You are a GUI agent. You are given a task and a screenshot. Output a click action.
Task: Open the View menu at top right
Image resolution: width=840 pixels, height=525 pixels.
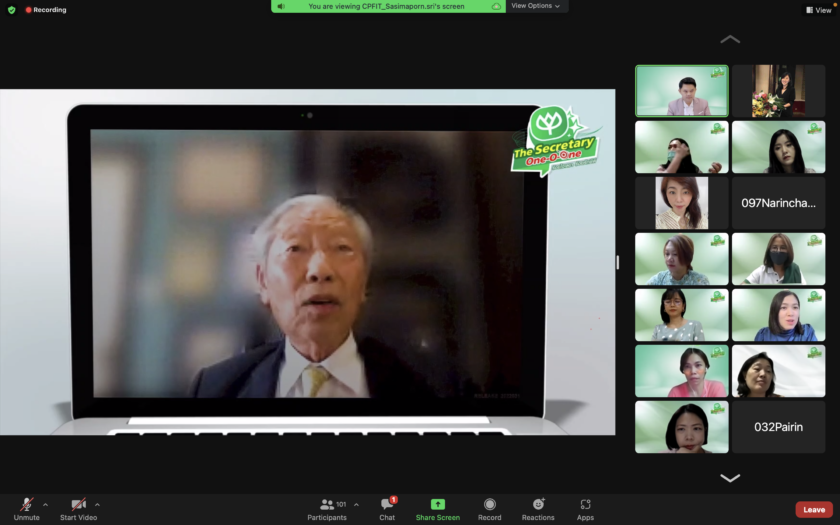(x=817, y=10)
